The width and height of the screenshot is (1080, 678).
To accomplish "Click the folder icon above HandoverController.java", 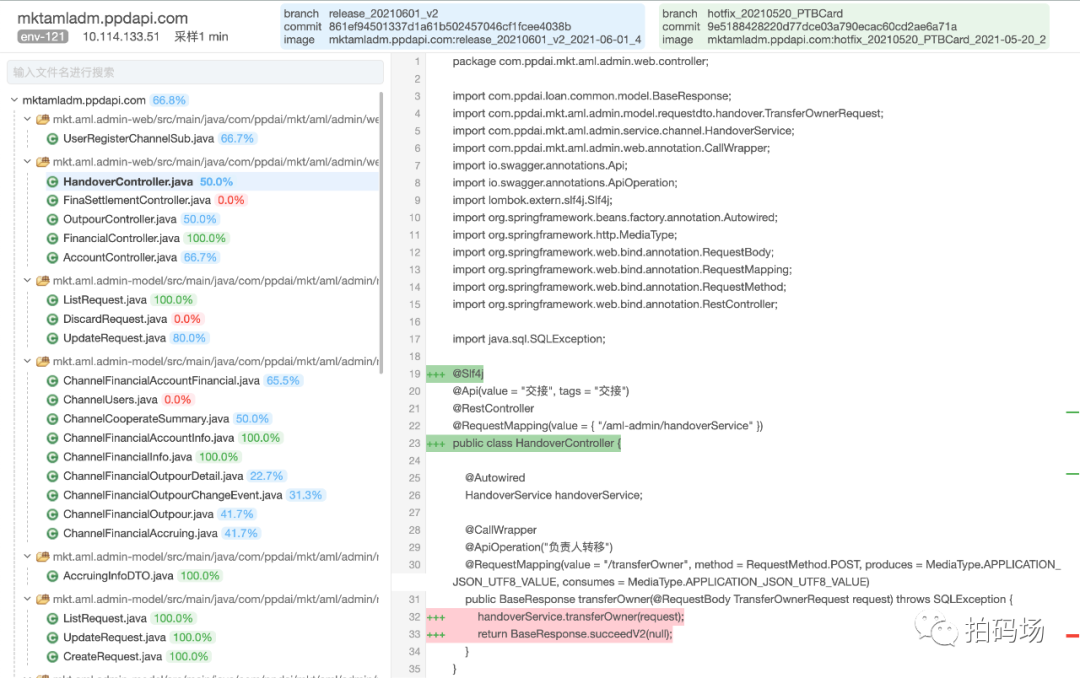I will click(x=42, y=162).
